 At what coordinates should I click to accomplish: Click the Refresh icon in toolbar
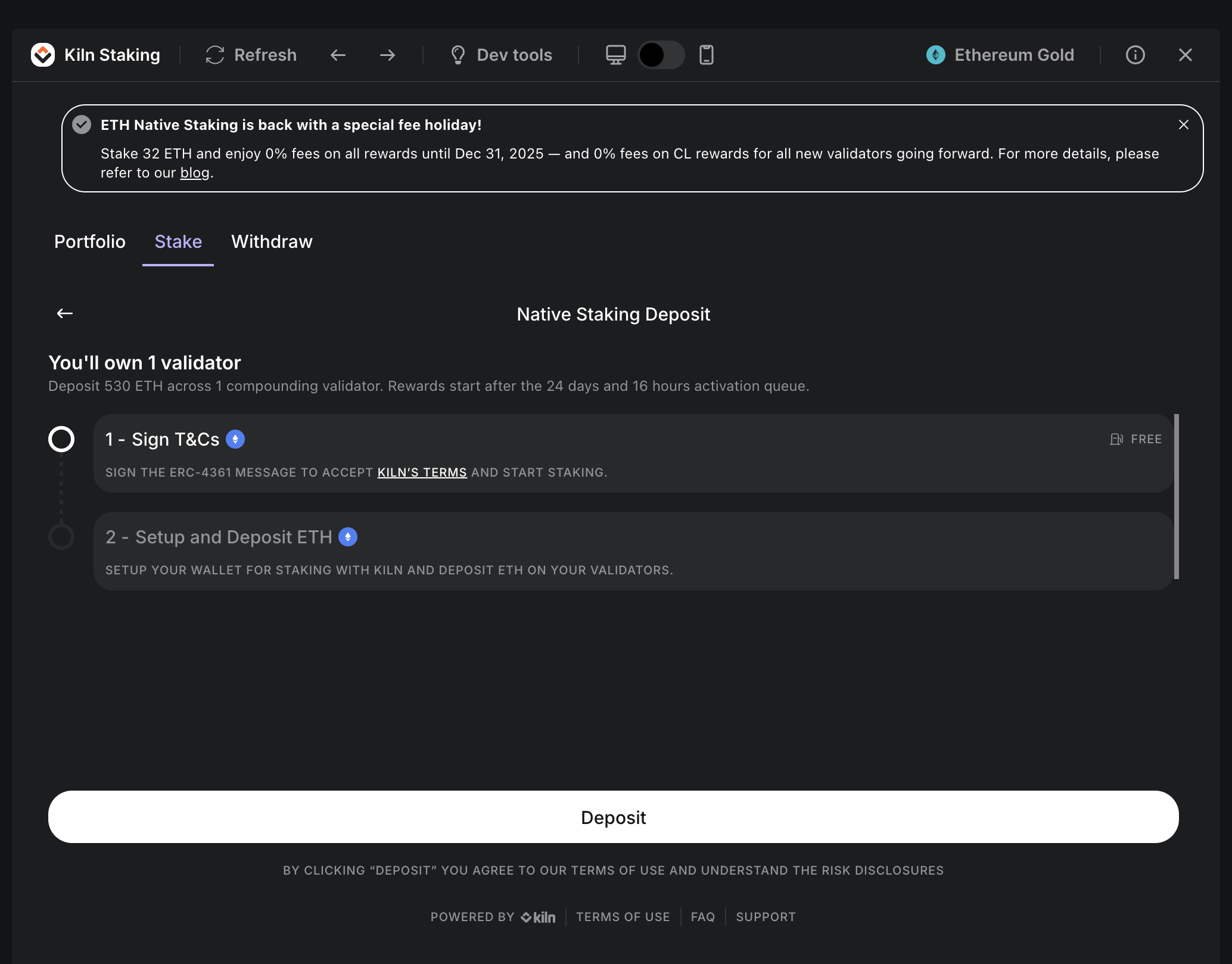215,55
